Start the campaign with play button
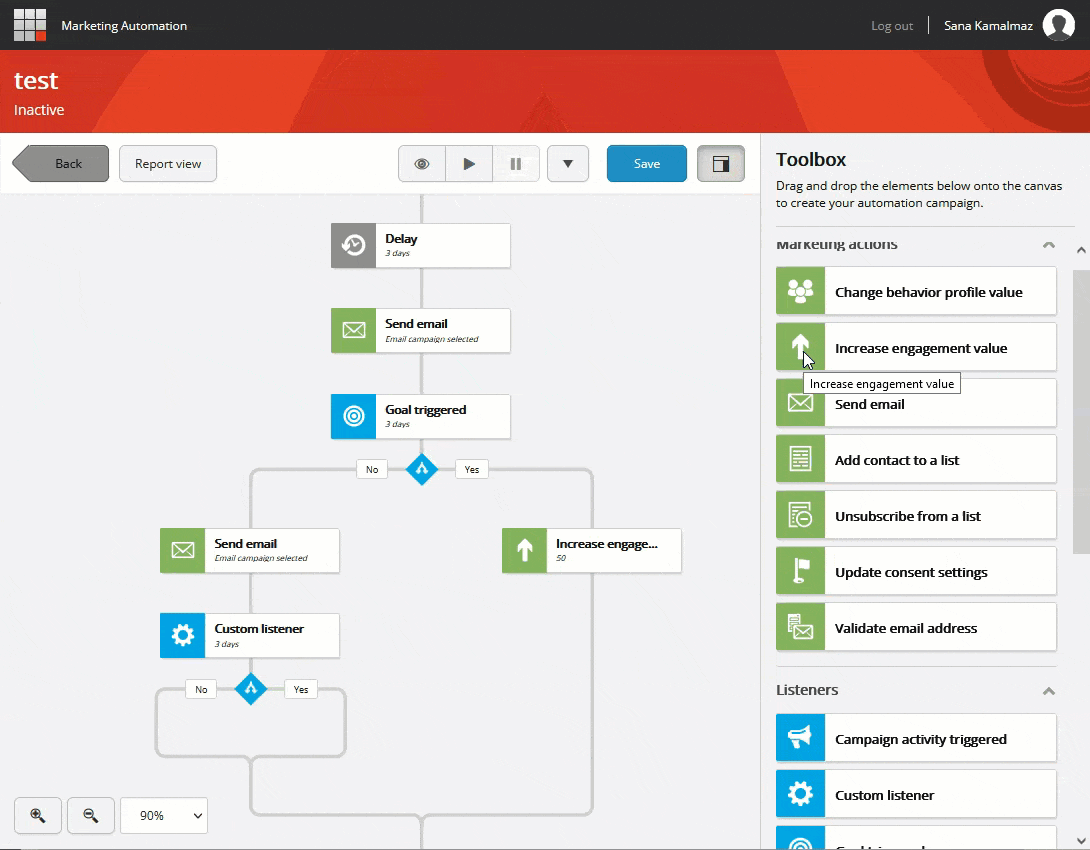This screenshot has width=1090, height=850. point(469,164)
